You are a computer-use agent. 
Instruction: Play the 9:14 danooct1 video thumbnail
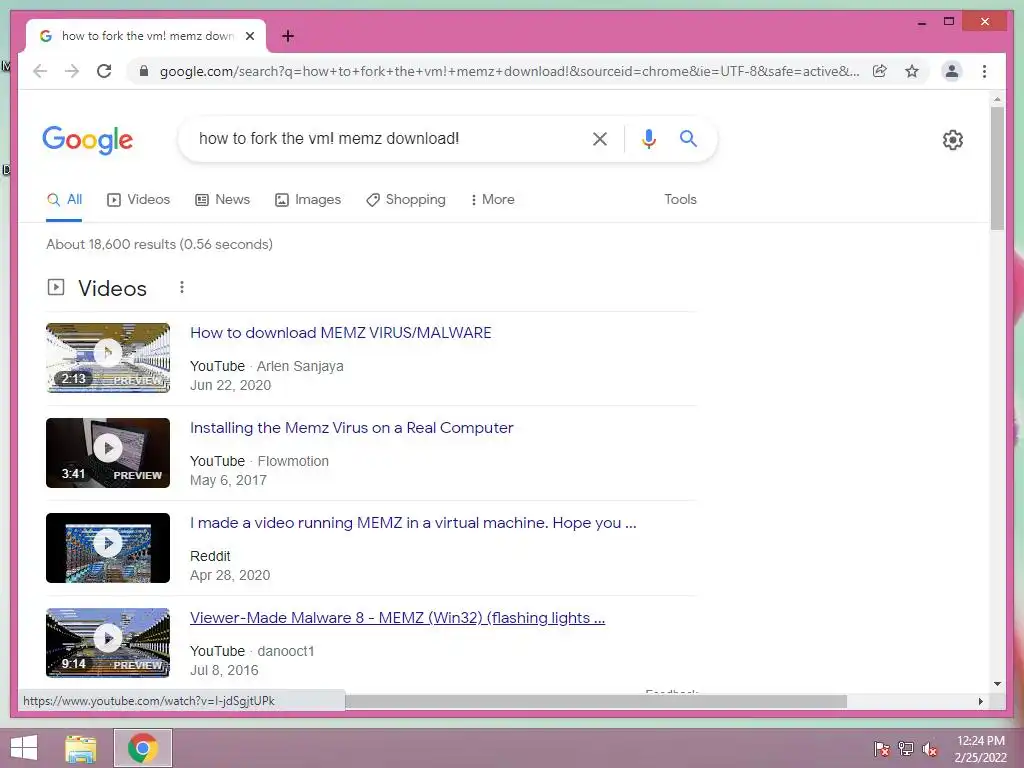(x=108, y=643)
